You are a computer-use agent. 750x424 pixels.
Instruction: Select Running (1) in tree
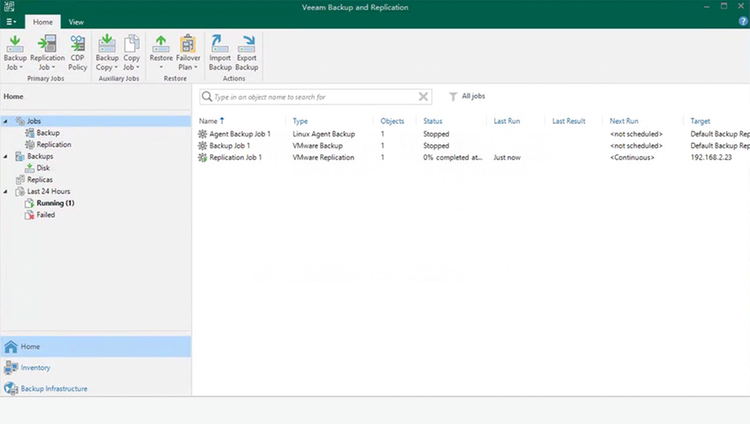(x=55, y=203)
